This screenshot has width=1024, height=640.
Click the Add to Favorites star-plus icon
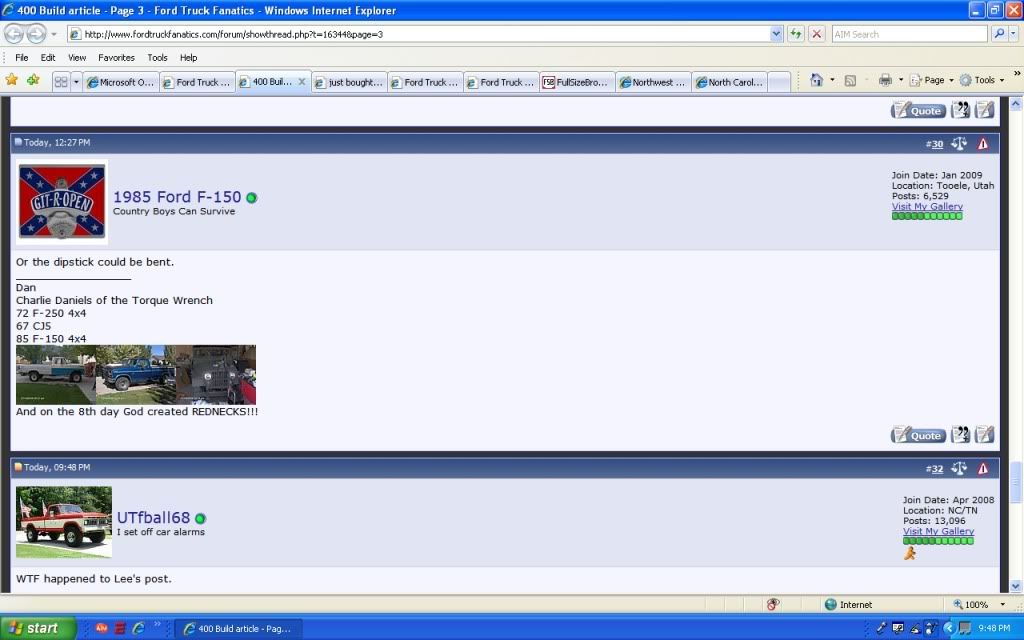click(33, 80)
